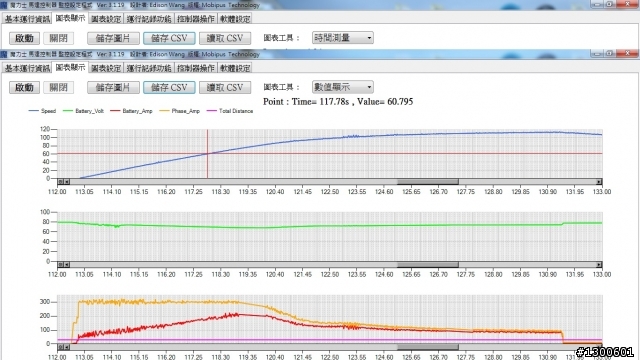Click 儲存 CSV button in front window
This screenshot has height=360, width=640.
[169, 87]
